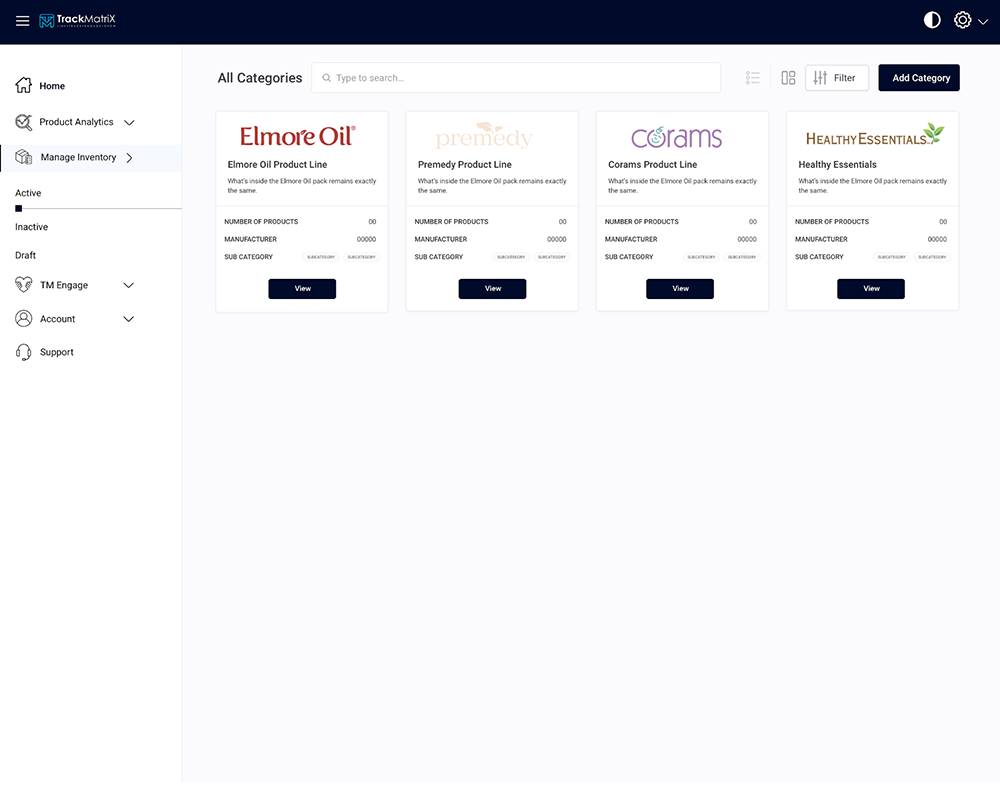The width and height of the screenshot is (1000, 800).
Task: Click the Healthy Essentials logo
Action: pyautogui.click(x=874, y=135)
